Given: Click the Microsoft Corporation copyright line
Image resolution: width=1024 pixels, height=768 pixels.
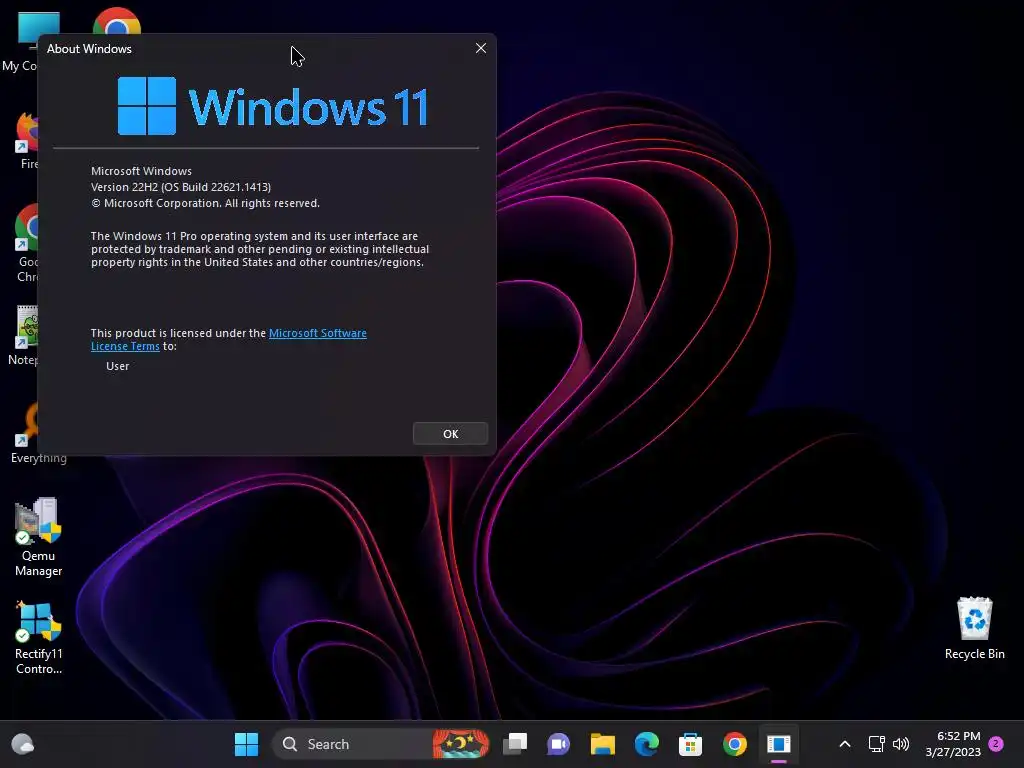Looking at the screenshot, I should pos(205,203).
